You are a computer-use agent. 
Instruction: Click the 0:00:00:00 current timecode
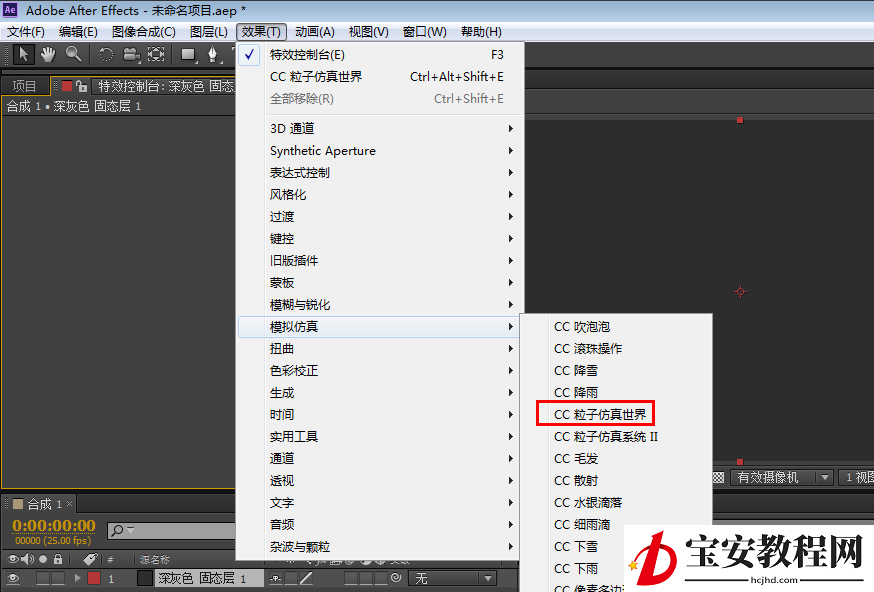(x=54, y=525)
